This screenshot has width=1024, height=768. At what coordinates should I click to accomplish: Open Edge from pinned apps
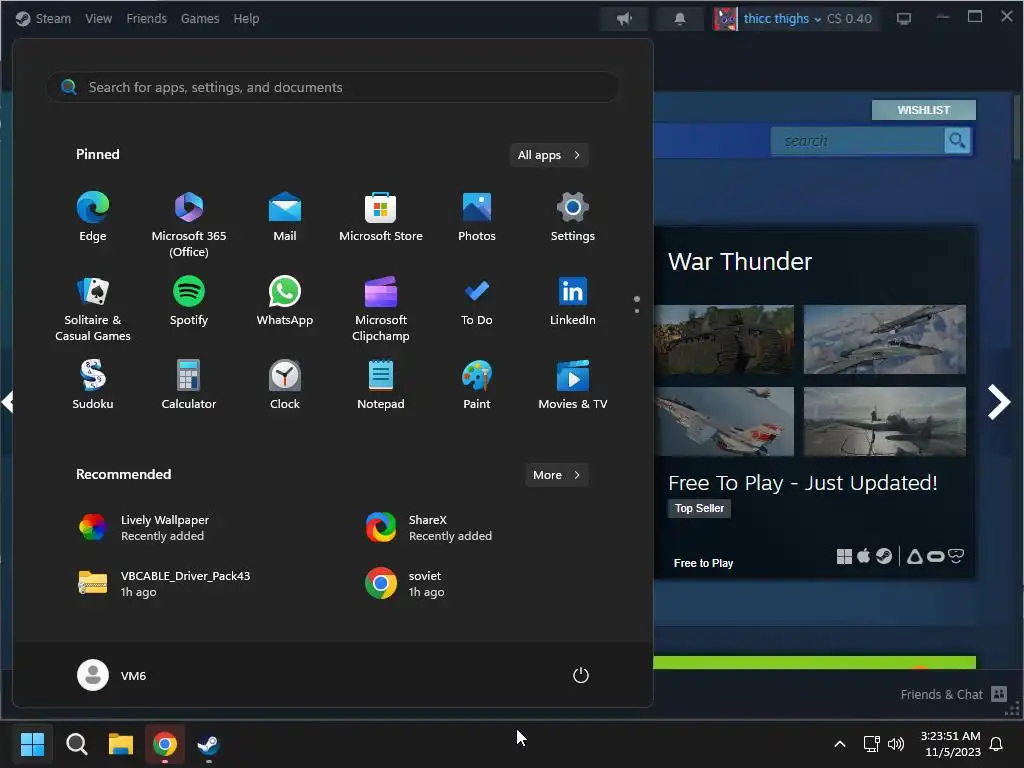pos(93,217)
